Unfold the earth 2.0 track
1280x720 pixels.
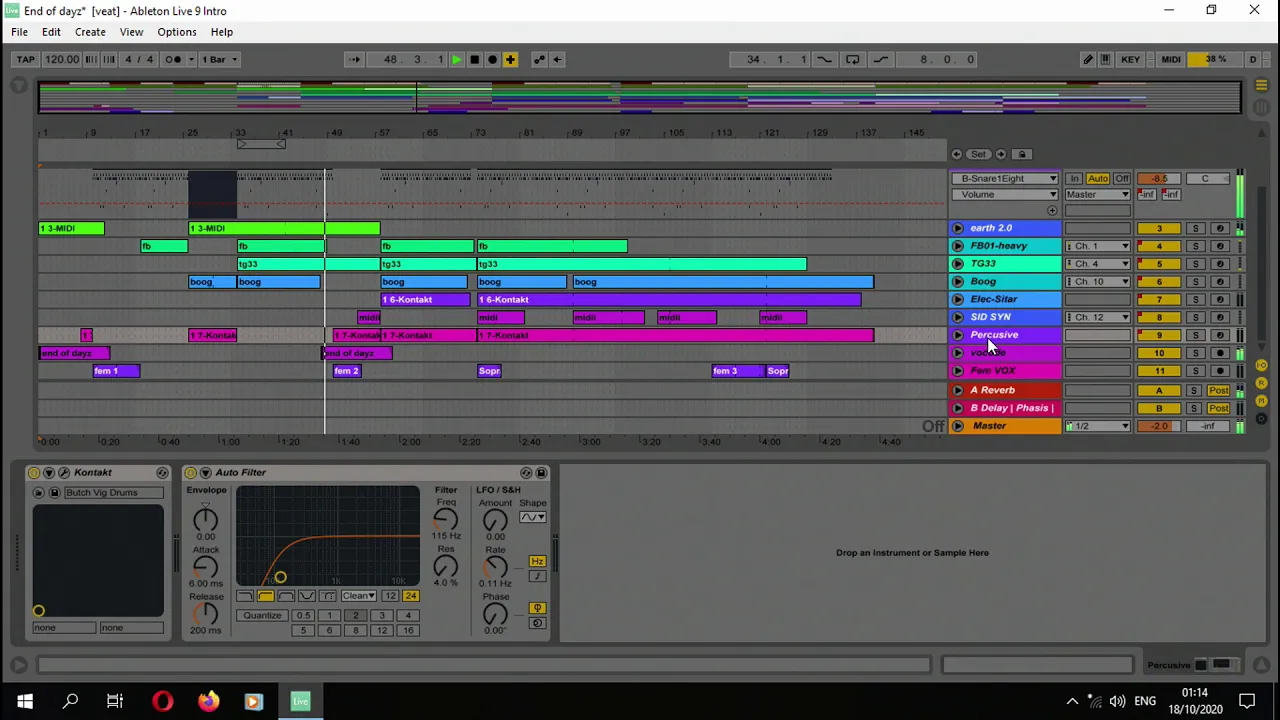(x=958, y=228)
